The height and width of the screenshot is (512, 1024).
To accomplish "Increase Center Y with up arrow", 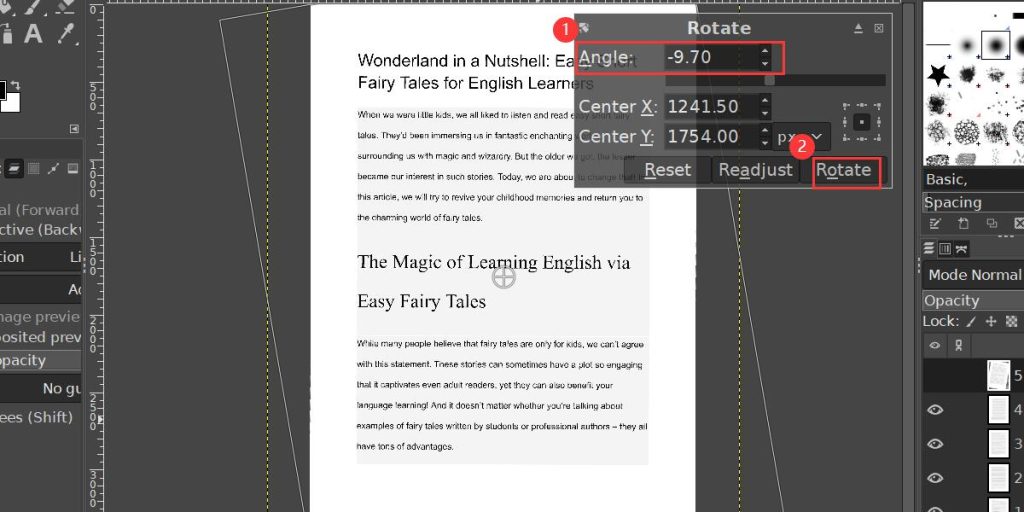I will point(765,131).
